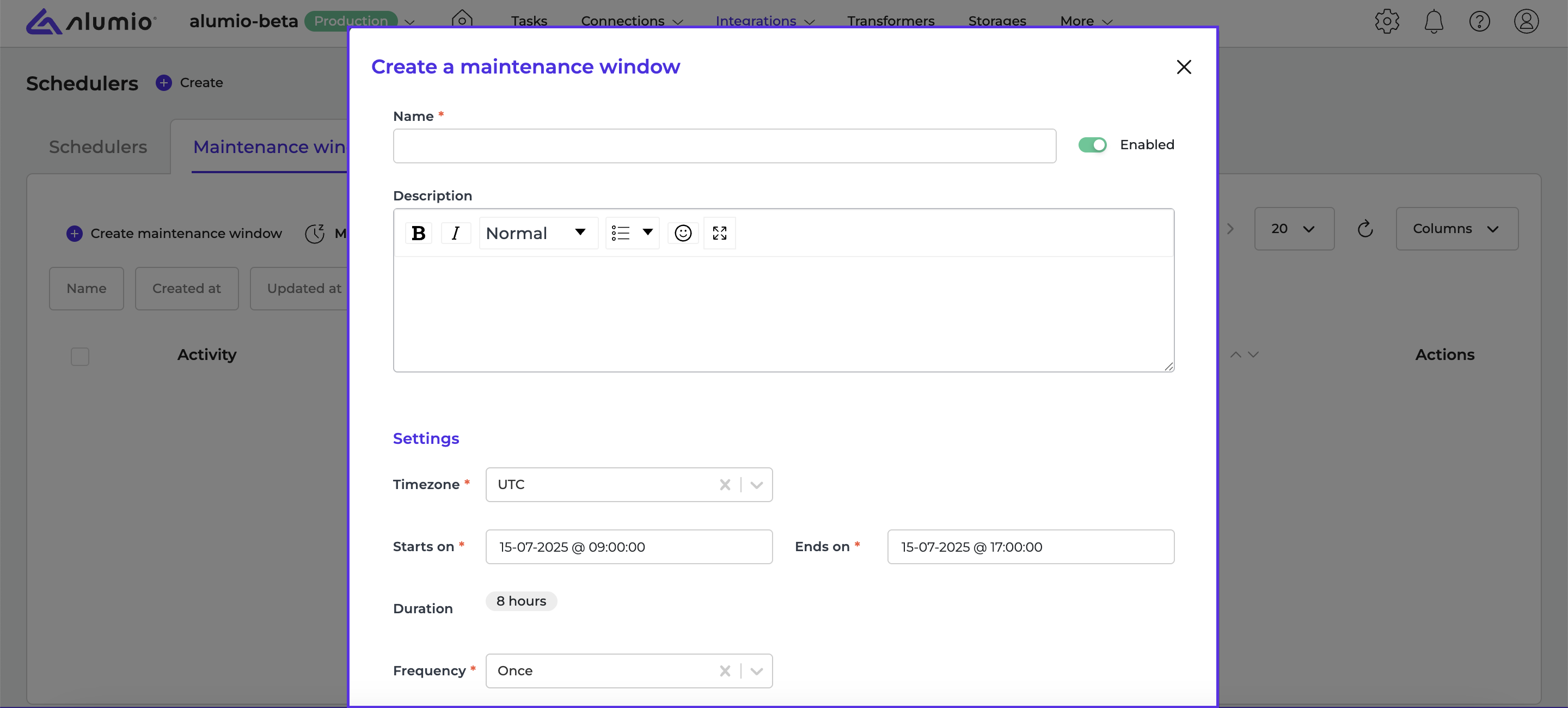Image resolution: width=1568 pixels, height=708 pixels.
Task: Click the 8 hours duration badge
Action: tap(521, 601)
